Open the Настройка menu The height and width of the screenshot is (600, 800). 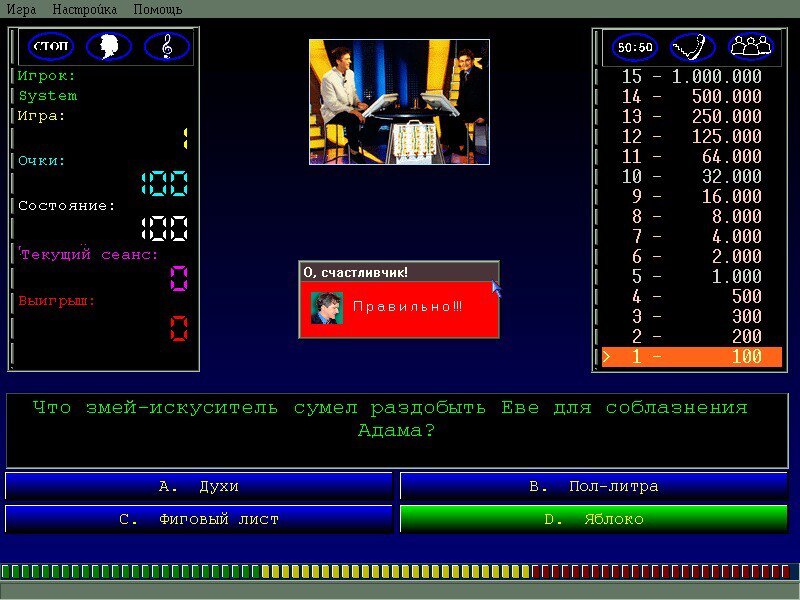[84, 9]
